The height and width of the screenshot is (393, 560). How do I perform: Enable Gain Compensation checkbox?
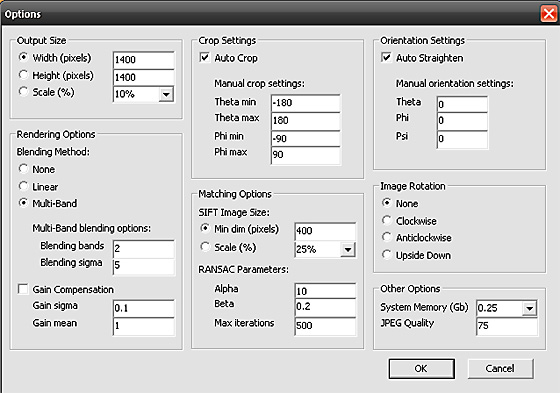pyautogui.click(x=23, y=289)
